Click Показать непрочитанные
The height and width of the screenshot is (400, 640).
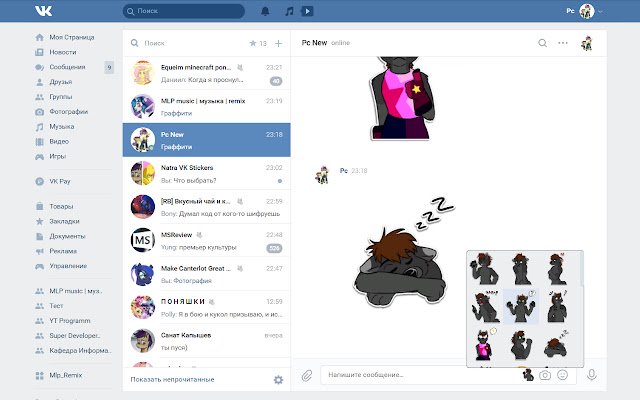pos(172,380)
